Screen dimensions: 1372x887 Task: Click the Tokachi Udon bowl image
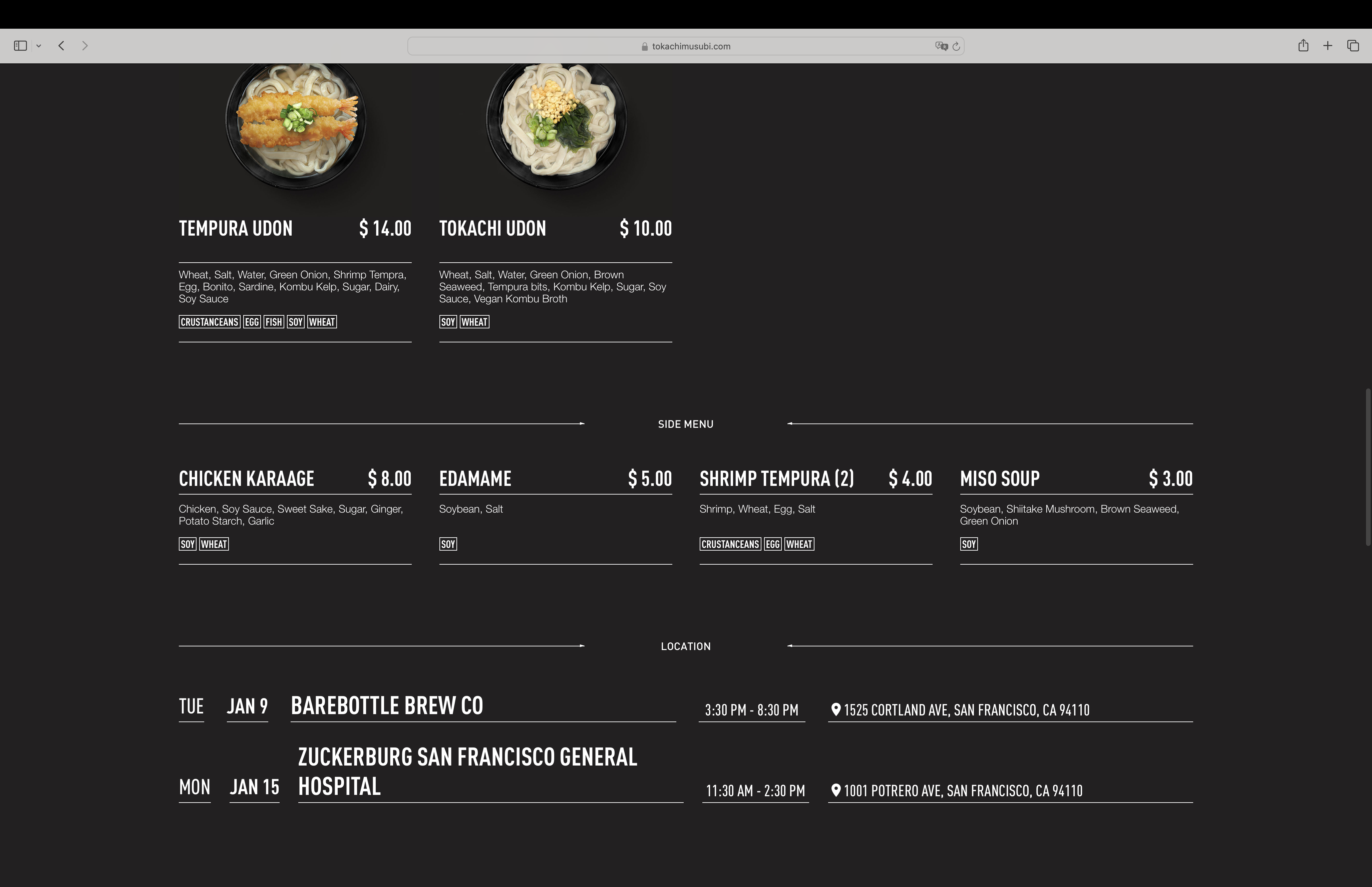click(556, 124)
